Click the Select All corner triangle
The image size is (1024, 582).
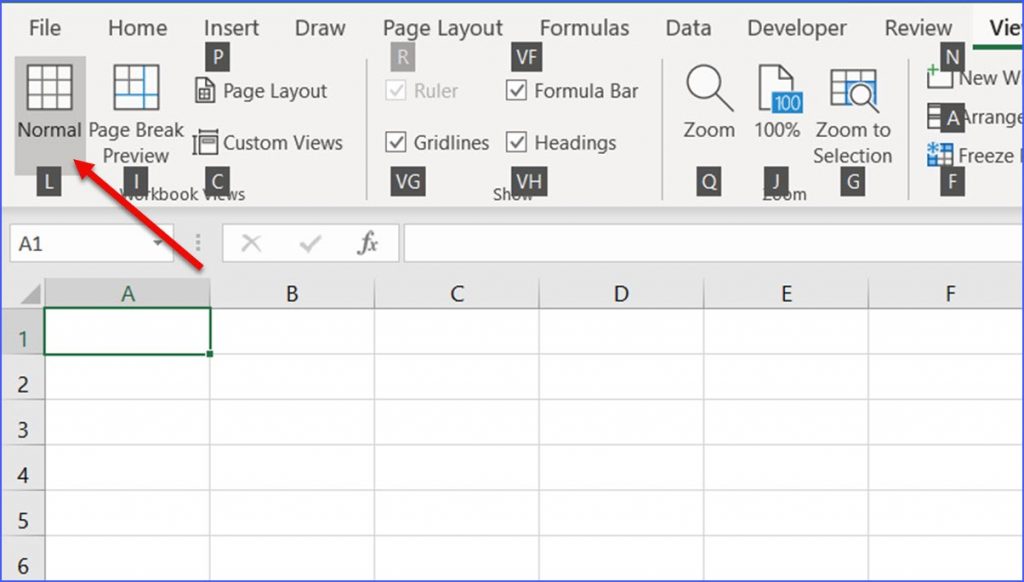point(30,295)
